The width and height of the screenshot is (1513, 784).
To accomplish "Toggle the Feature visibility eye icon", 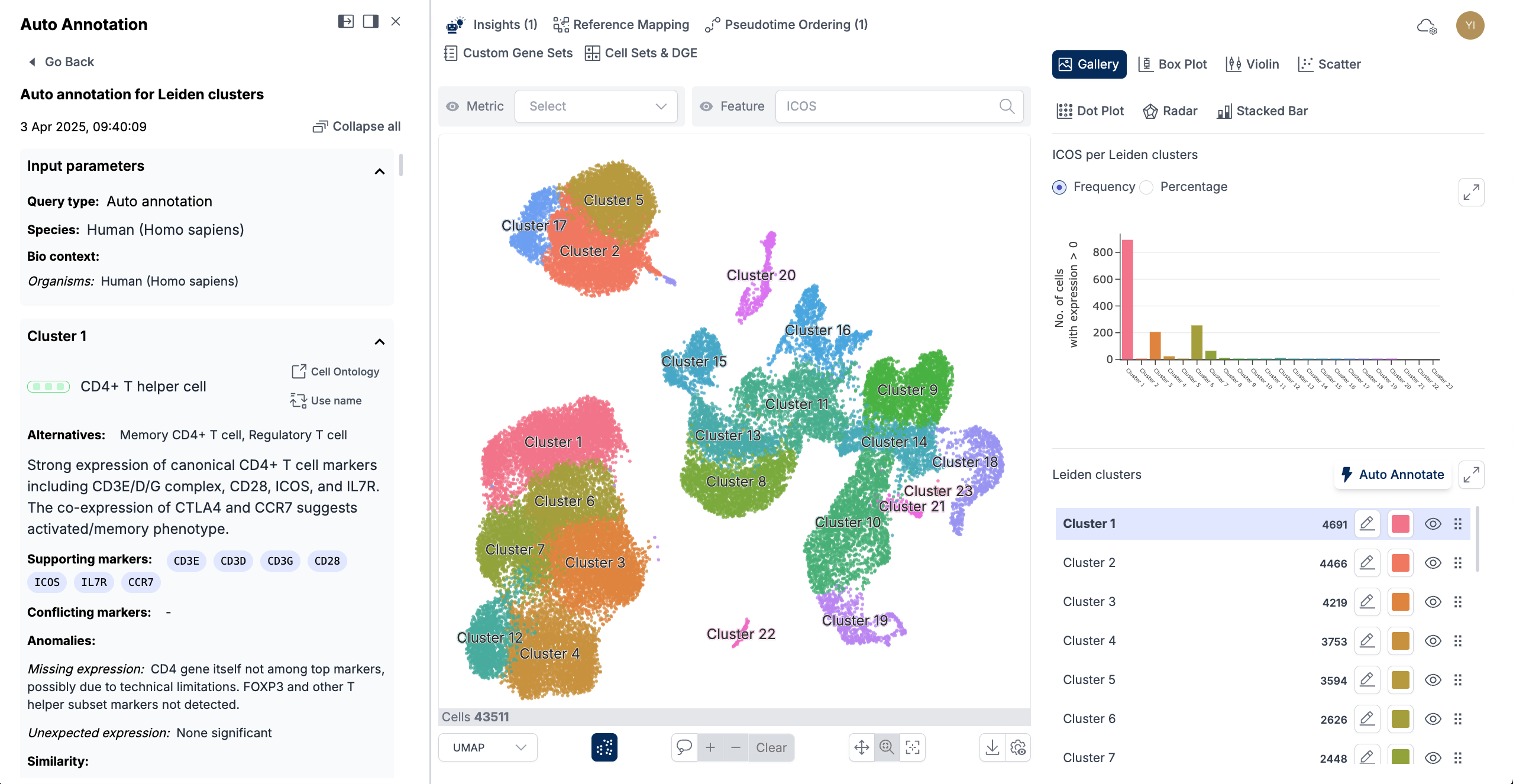I will (x=707, y=106).
